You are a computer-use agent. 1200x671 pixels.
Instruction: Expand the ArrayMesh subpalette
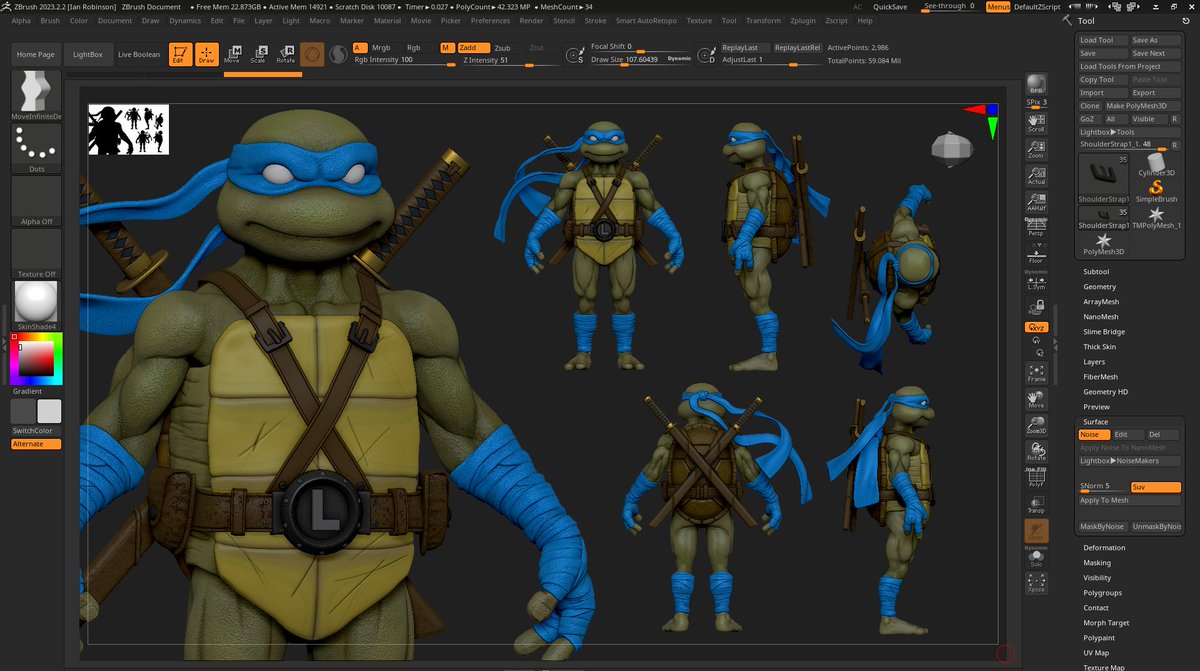1101,302
